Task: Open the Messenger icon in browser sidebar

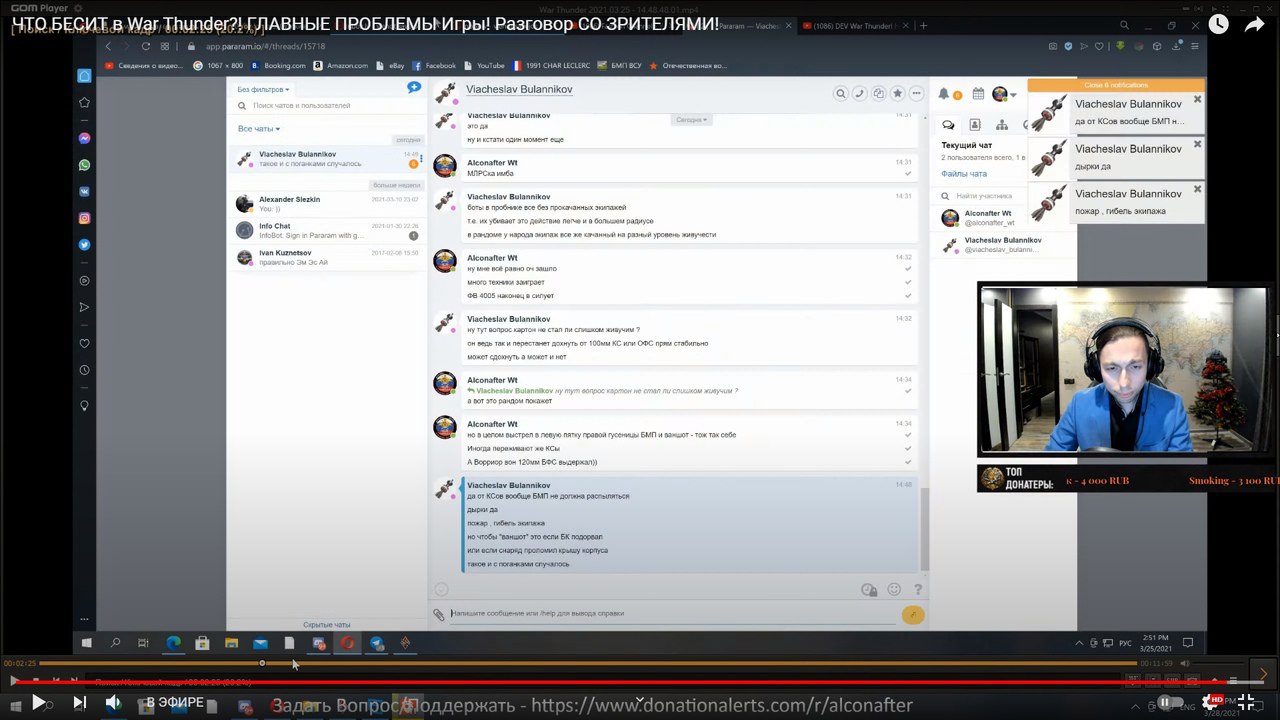Action: 84,139
